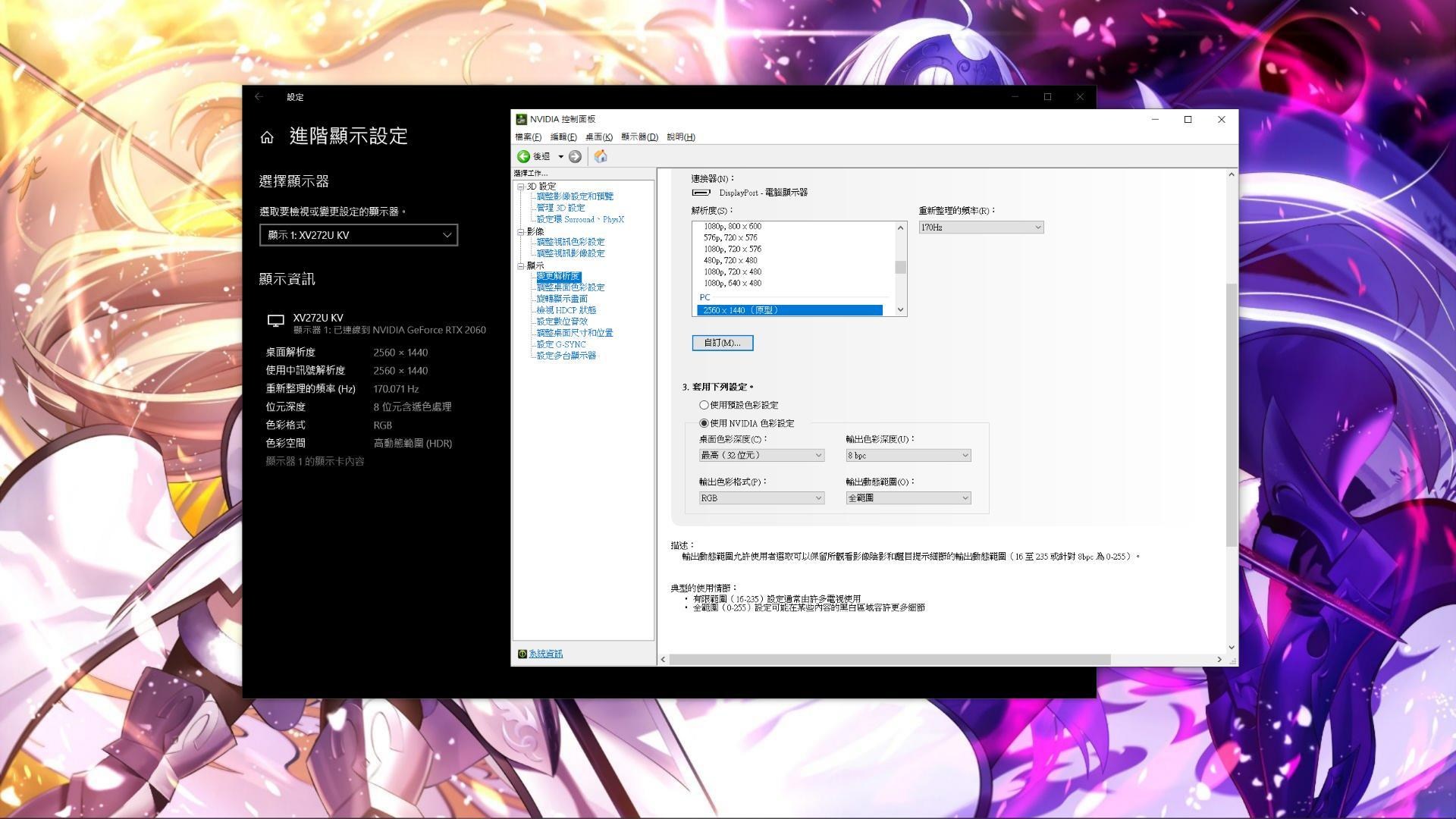Select 576p, 720 x 576 resolution
The image size is (1456, 819).
coord(730,237)
